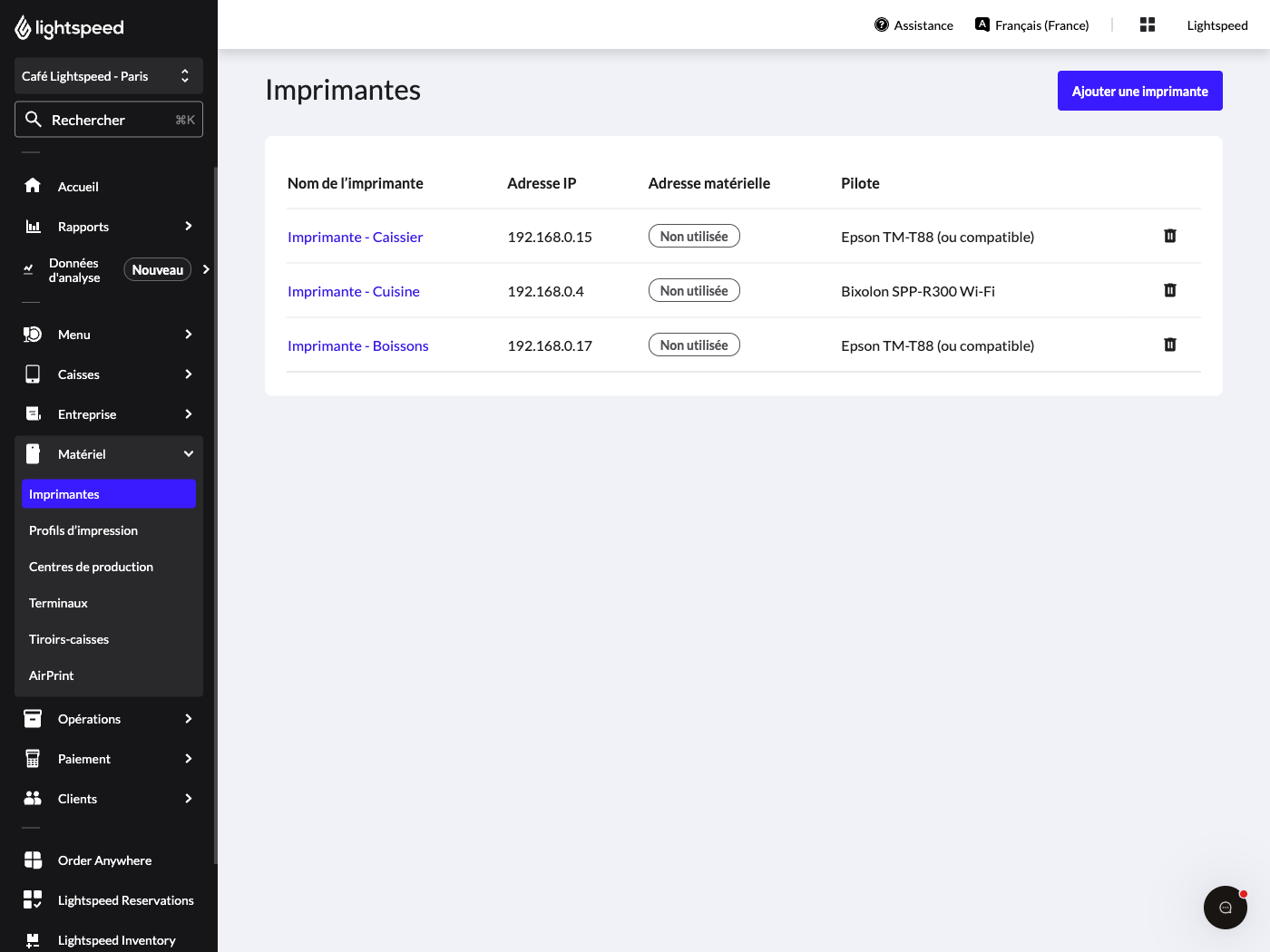Click Accueil label in sidebar
This screenshot has width=1270, height=952.
(78, 187)
